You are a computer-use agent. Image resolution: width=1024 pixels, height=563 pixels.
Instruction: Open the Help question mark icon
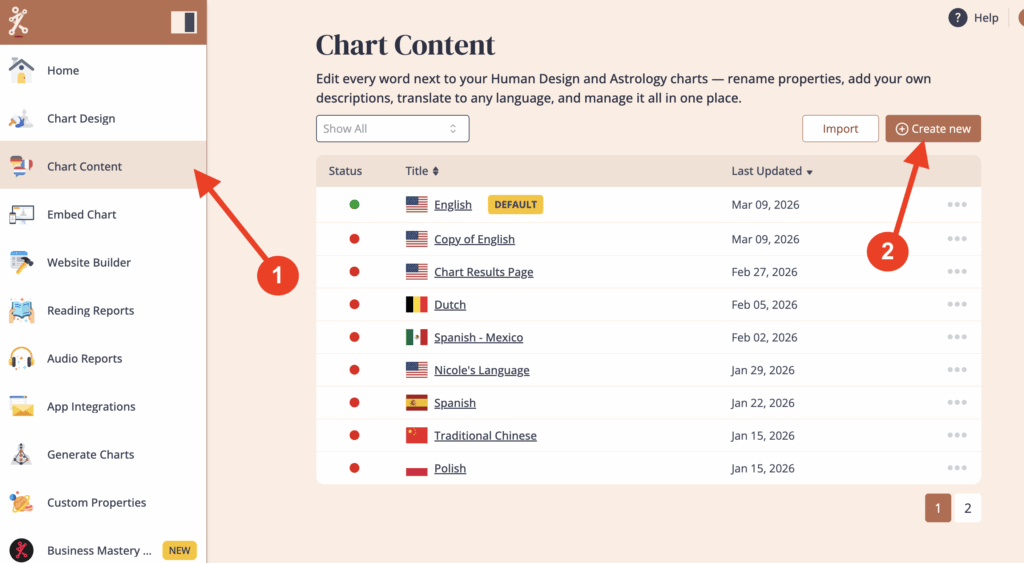point(957,18)
